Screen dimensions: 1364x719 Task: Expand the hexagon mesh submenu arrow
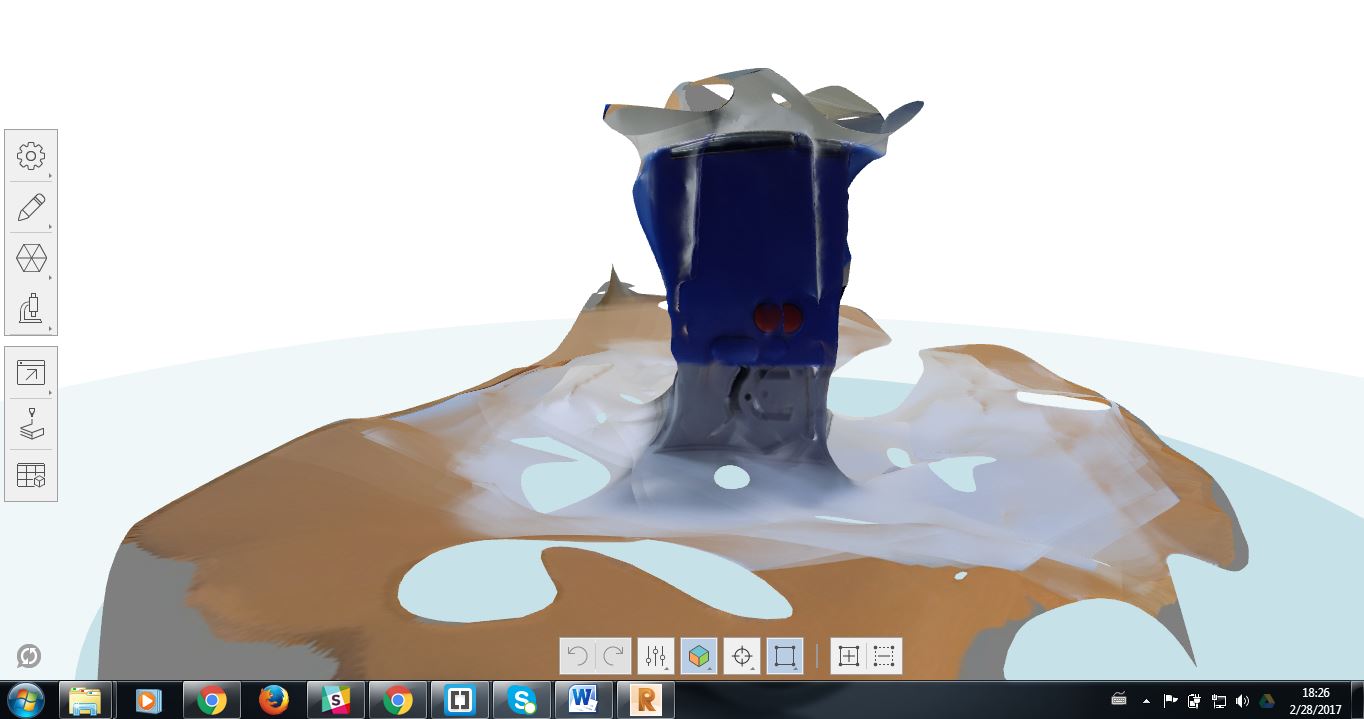(x=50, y=277)
